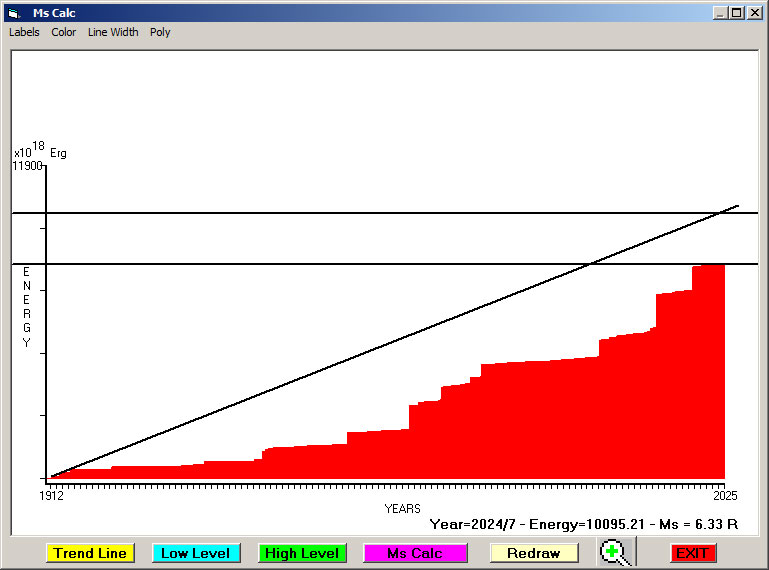769x570 pixels.
Task: Click the magnifier zoom-in icon
Action: click(616, 552)
